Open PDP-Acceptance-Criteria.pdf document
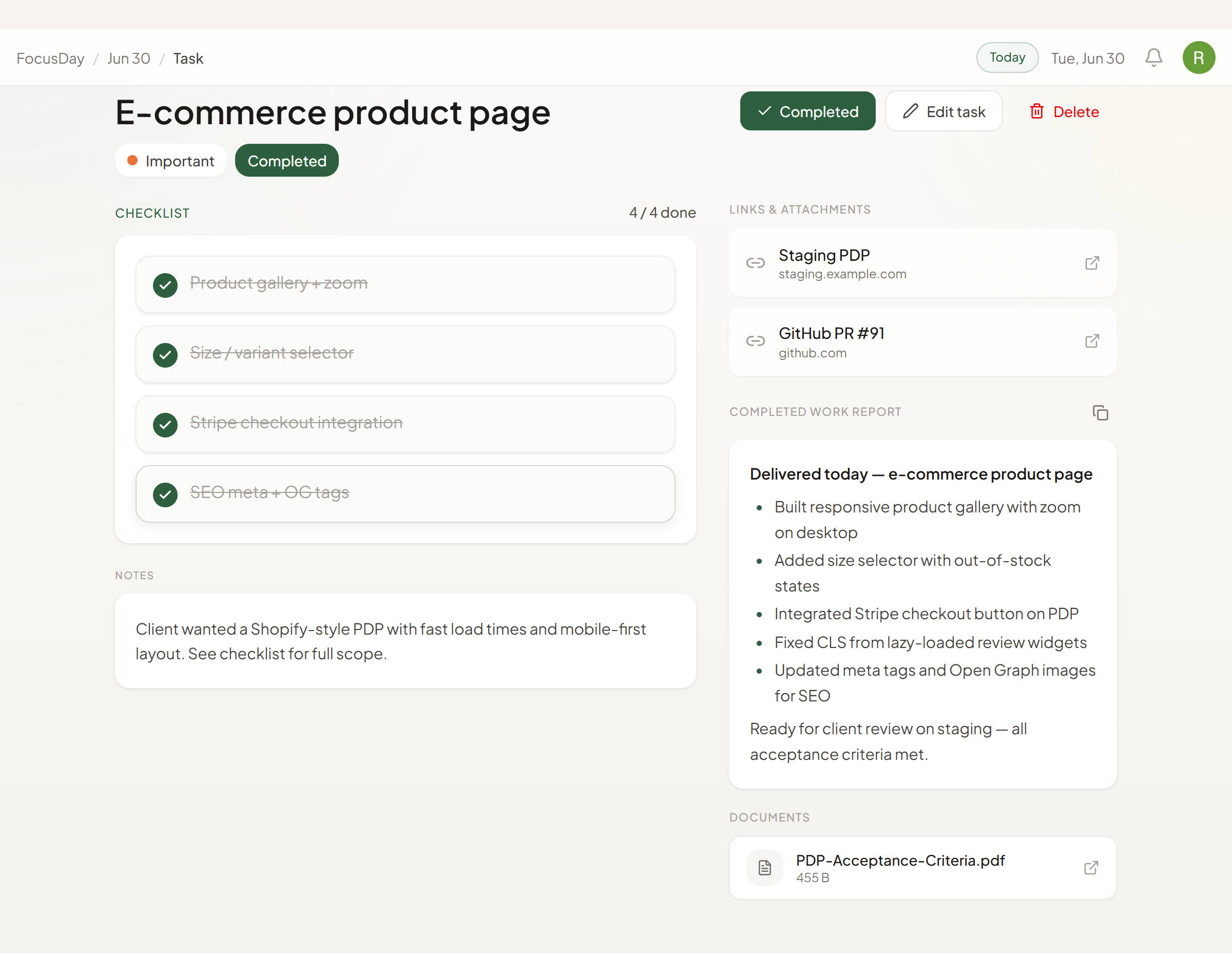 tap(923, 868)
